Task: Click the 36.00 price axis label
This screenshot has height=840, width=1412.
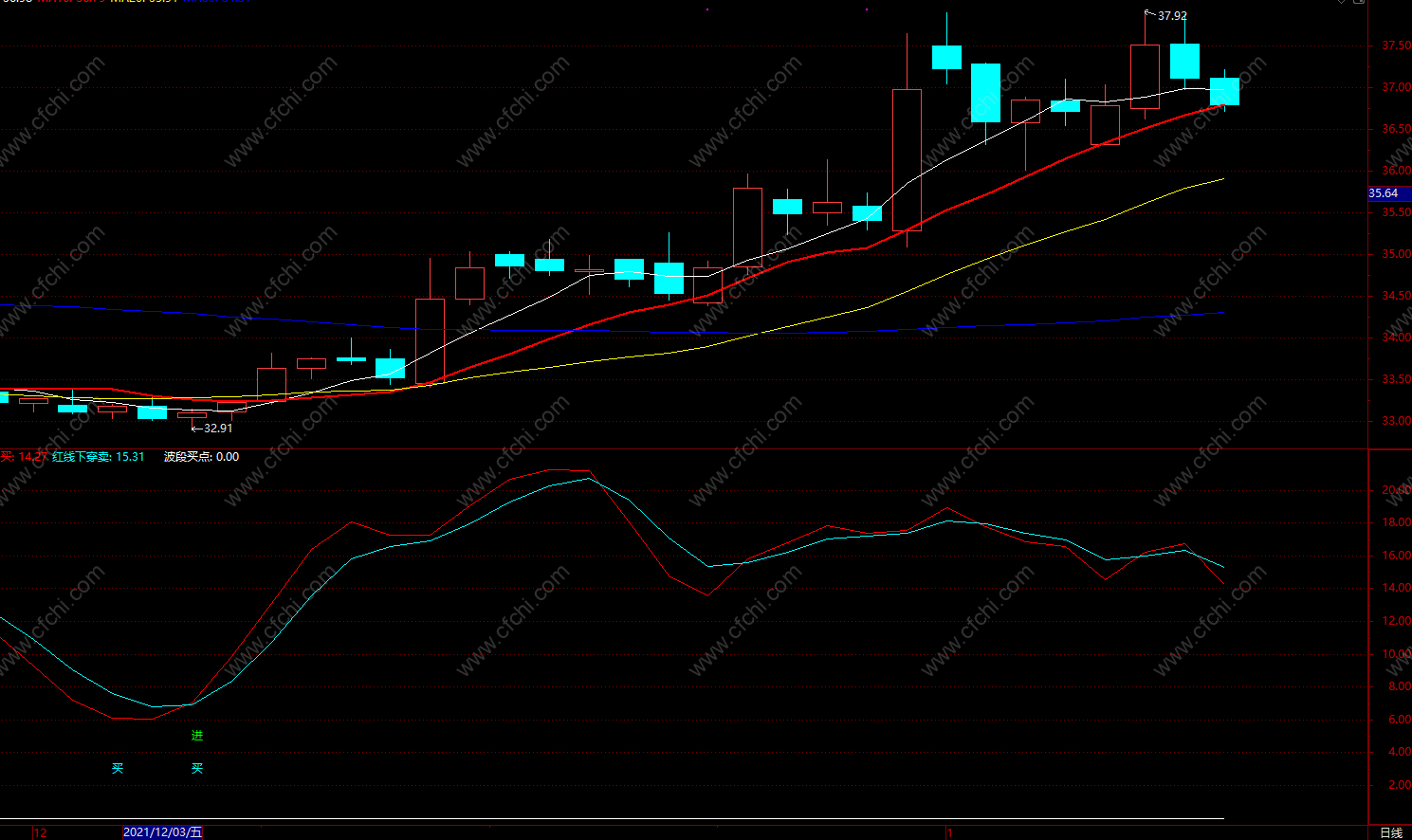Action: point(1395,171)
